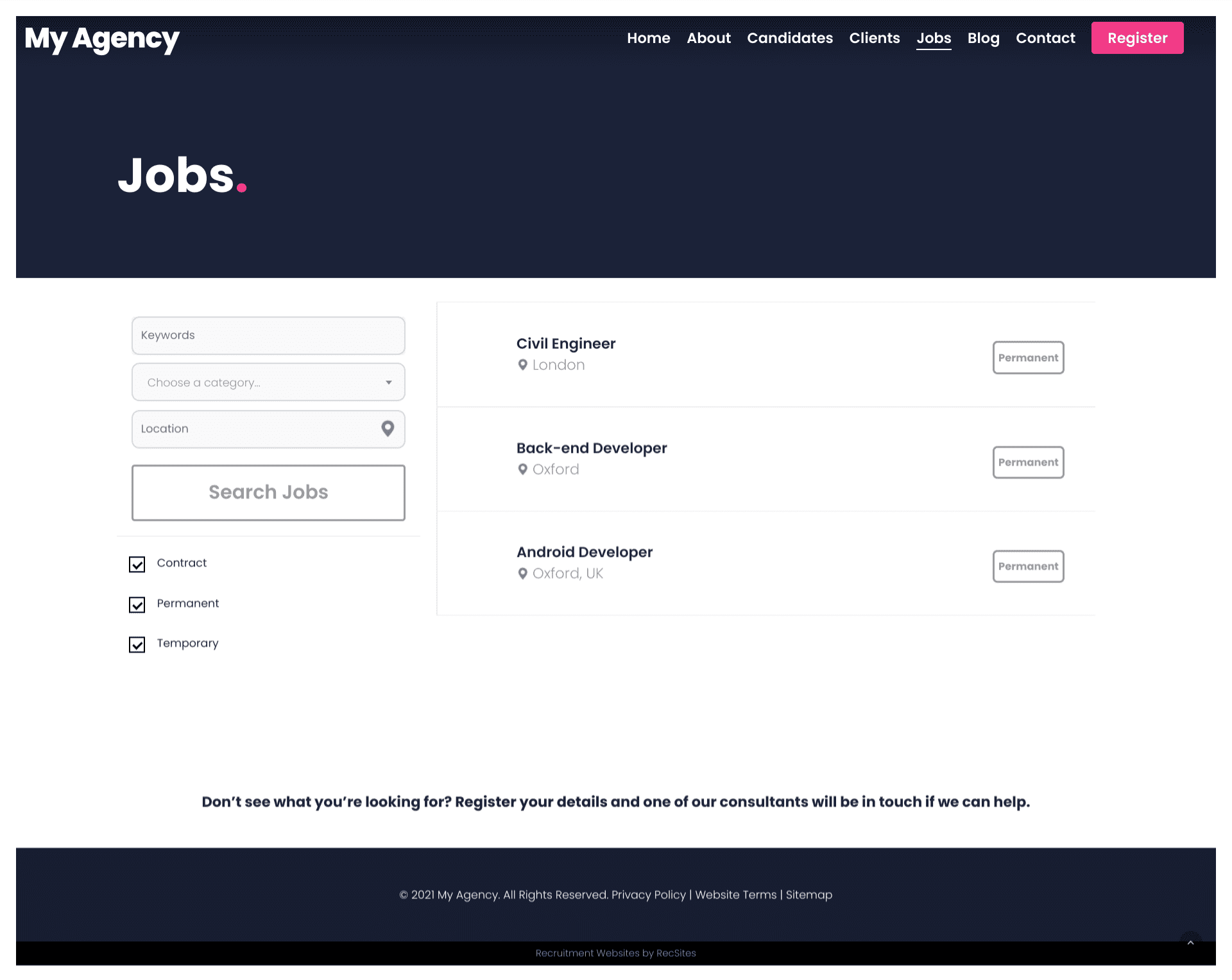Screen dimensions: 1232x980
Task: Click the Jobs nav link in header
Action: click(934, 38)
